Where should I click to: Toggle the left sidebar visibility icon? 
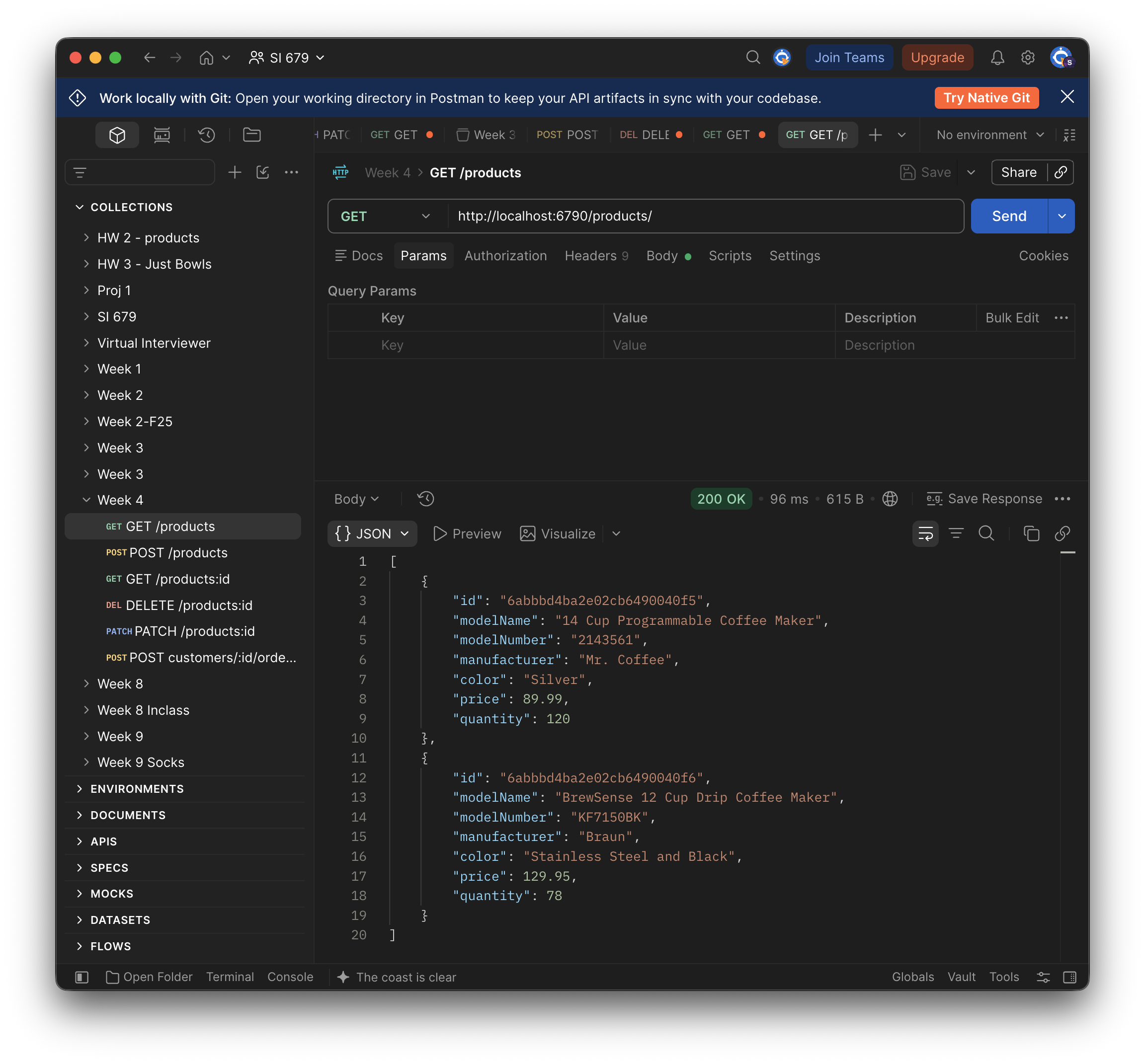click(x=82, y=977)
